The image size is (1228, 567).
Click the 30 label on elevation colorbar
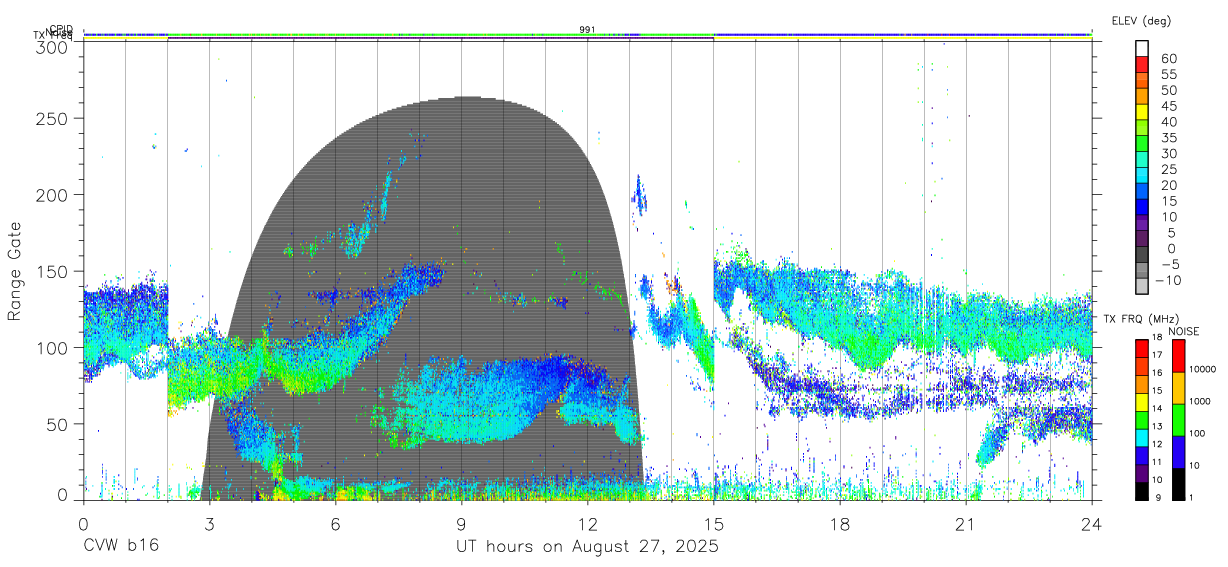click(x=1169, y=154)
